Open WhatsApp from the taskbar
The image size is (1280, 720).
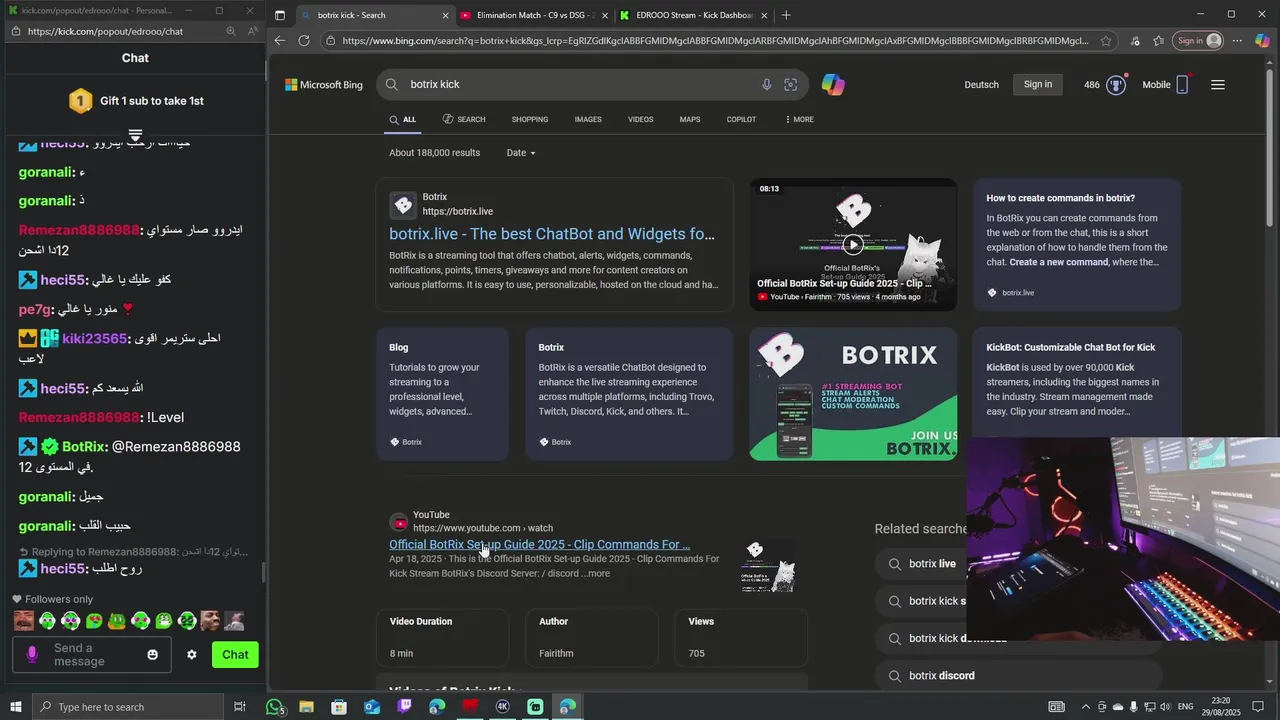(x=275, y=707)
